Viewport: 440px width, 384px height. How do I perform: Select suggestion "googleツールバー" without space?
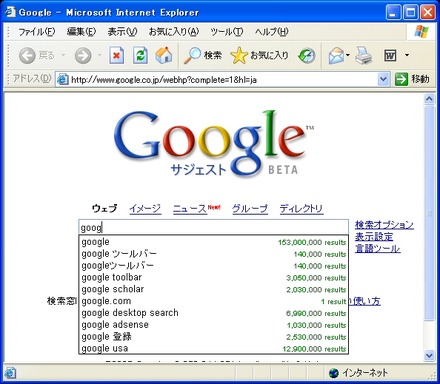[x=214, y=266]
